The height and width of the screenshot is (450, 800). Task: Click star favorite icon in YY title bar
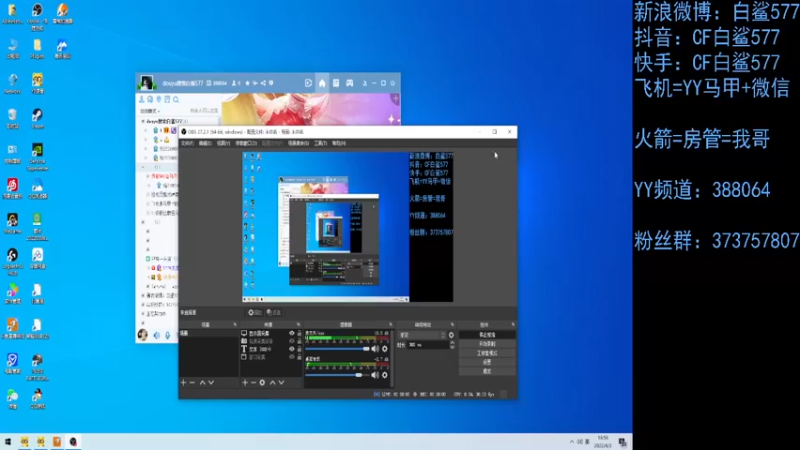pyautogui.click(x=247, y=83)
